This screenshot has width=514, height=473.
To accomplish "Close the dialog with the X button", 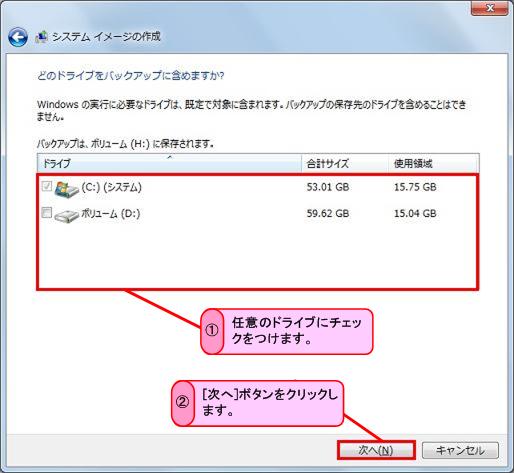I will [x=490, y=8].
